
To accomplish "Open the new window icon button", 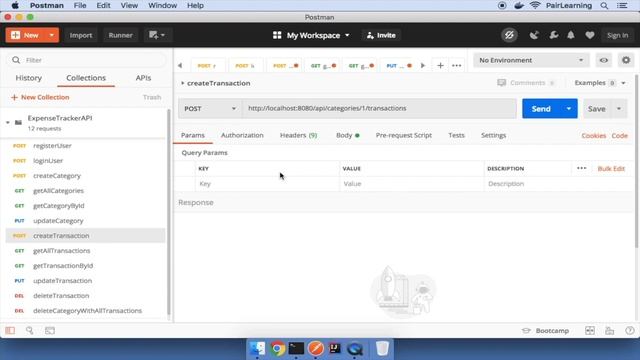I will click(x=157, y=35).
